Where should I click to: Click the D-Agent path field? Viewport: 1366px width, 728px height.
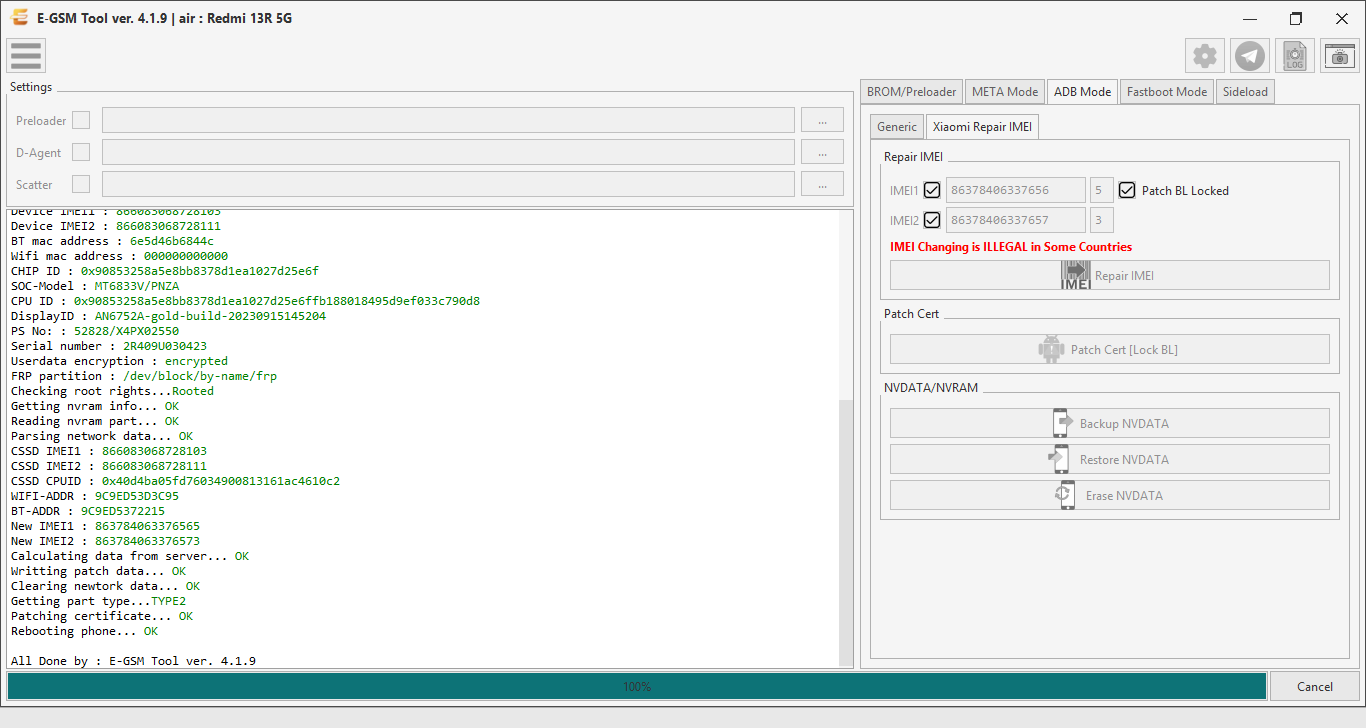coord(448,152)
